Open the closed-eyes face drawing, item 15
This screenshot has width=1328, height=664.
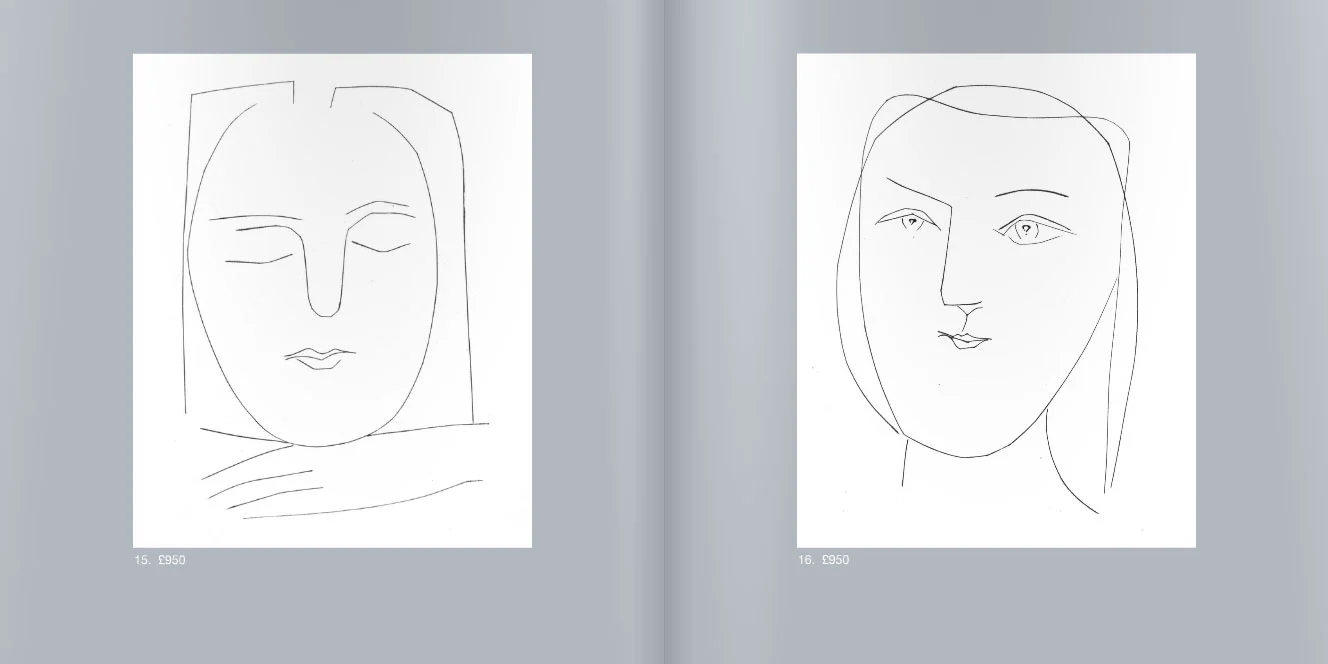point(332,300)
